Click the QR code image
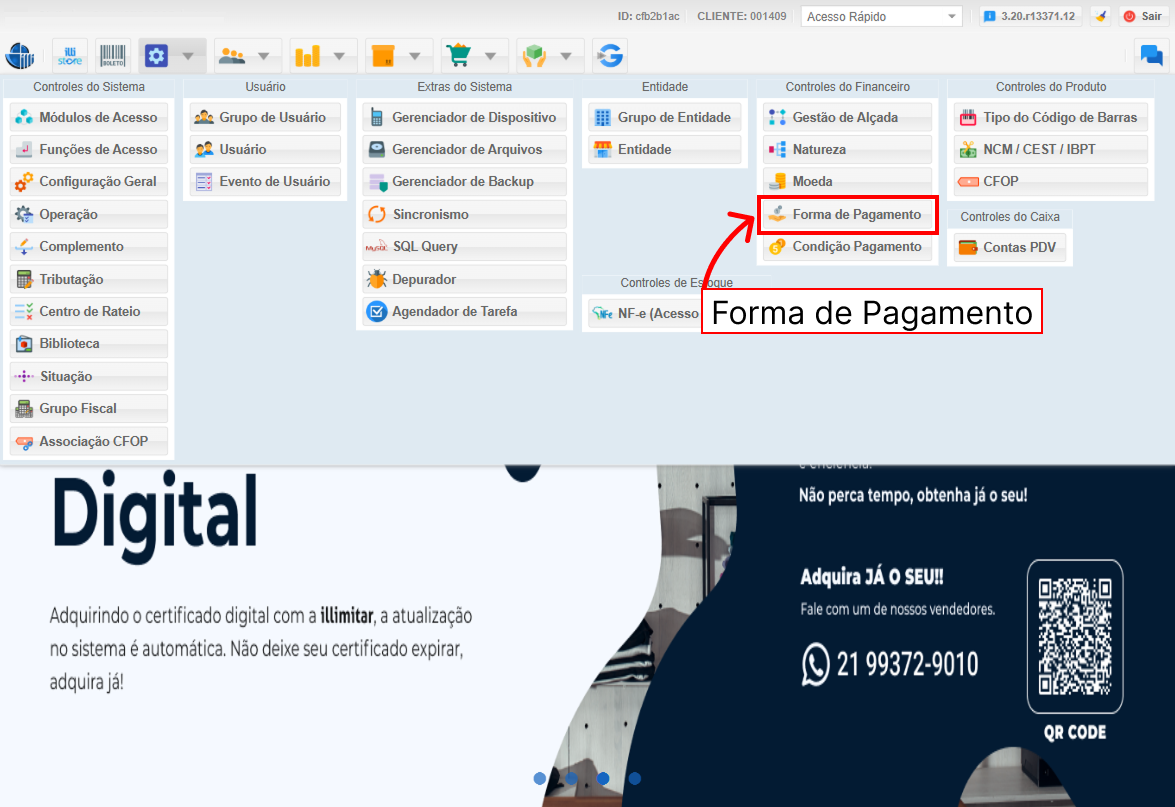The width and height of the screenshot is (1175, 807). pyautogui.click(x=1075, y=636)
